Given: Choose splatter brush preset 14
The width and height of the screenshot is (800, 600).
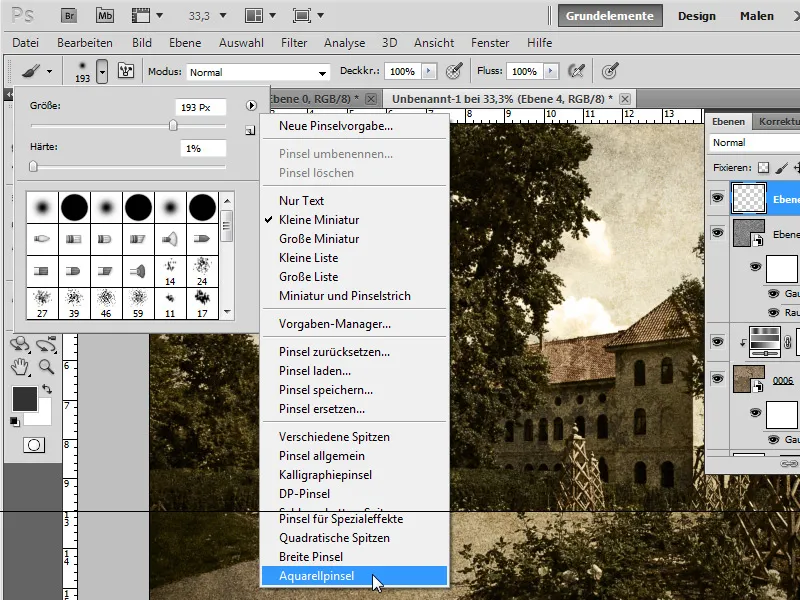Looking at the screenshot, I should (x=170, y=271).
